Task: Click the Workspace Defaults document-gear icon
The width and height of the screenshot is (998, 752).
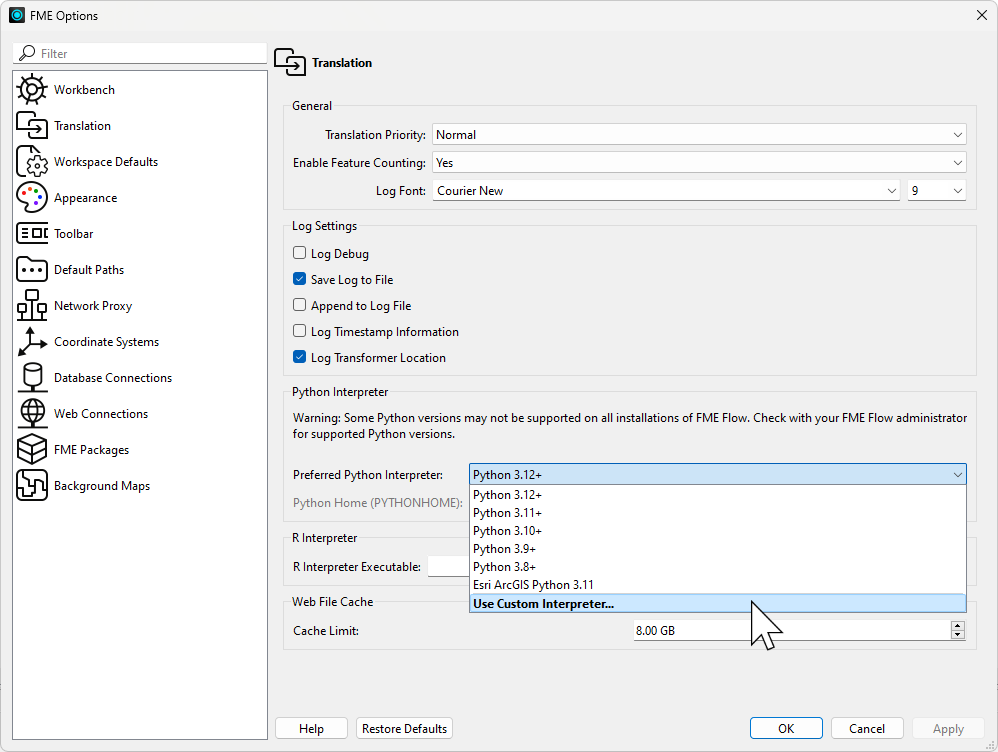Action: click(x=32, y=162)
